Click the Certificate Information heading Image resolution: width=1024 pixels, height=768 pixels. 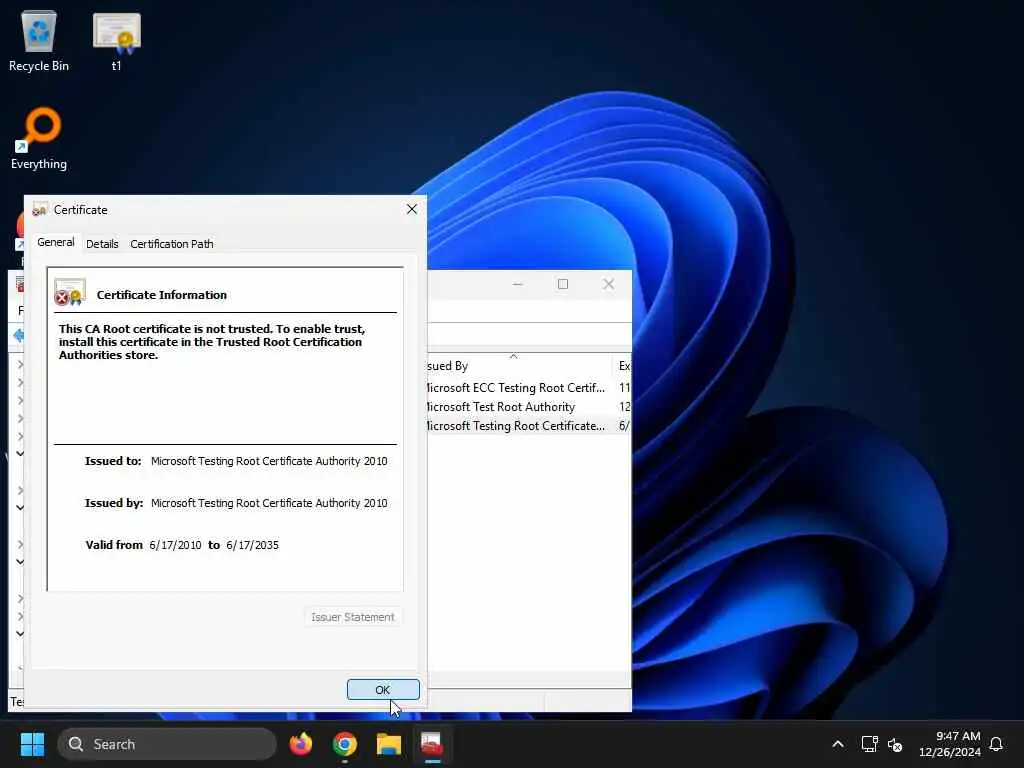click(162, 295)
